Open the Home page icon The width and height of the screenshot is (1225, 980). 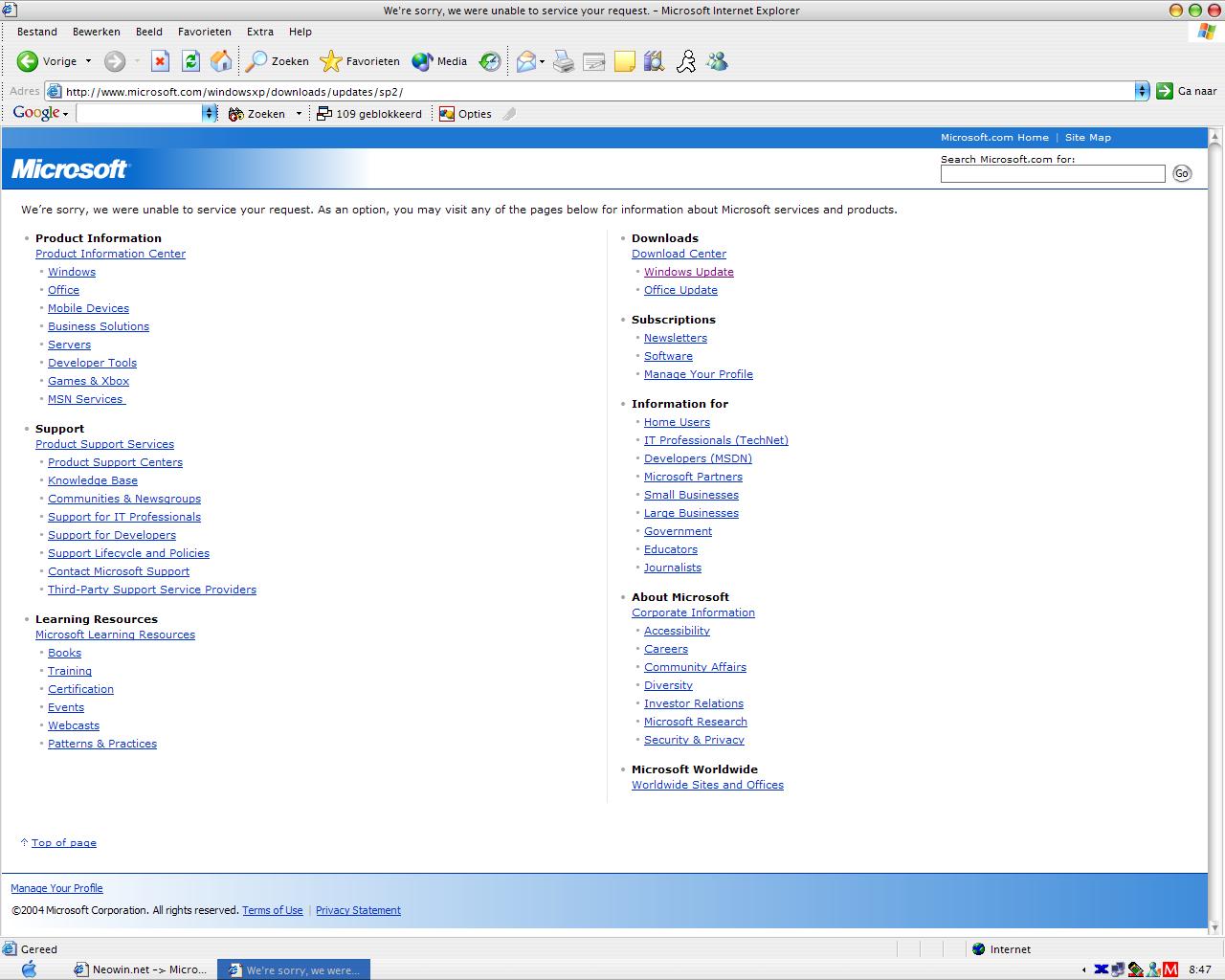pos(220,60)
